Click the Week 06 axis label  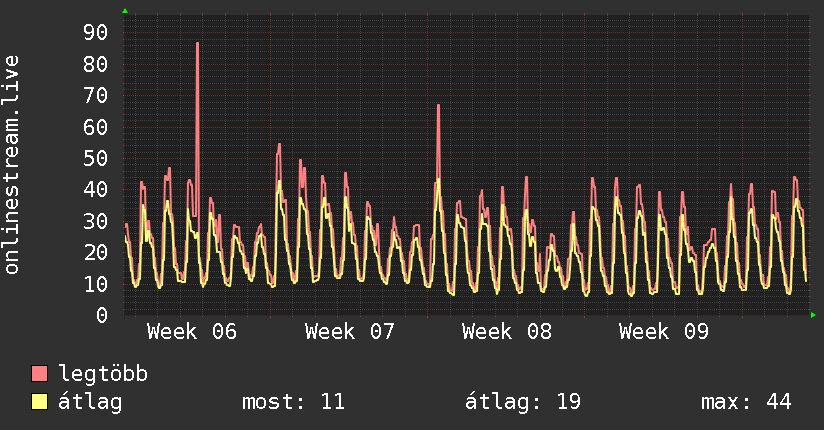coord(192,332)
